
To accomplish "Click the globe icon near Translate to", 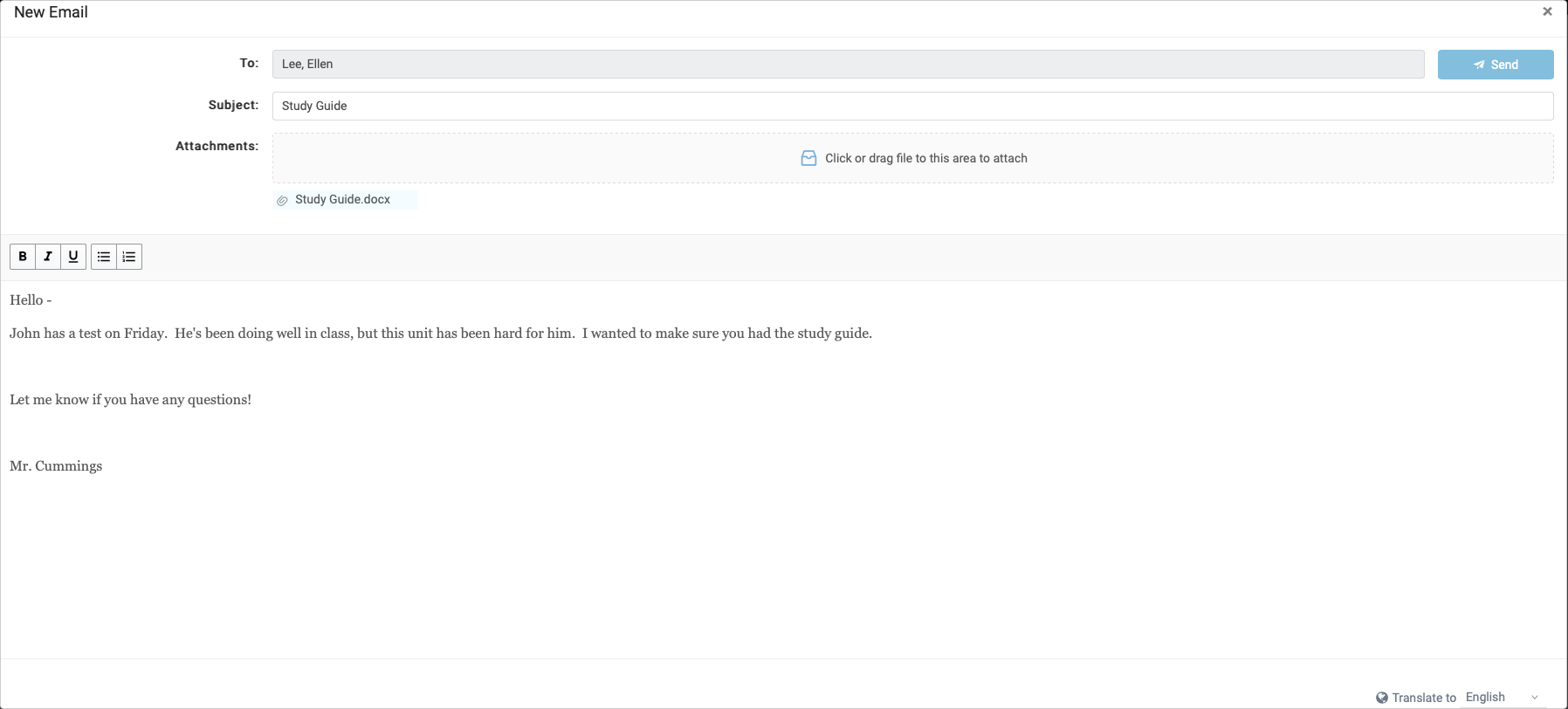I will click(x=1382, y=698).
